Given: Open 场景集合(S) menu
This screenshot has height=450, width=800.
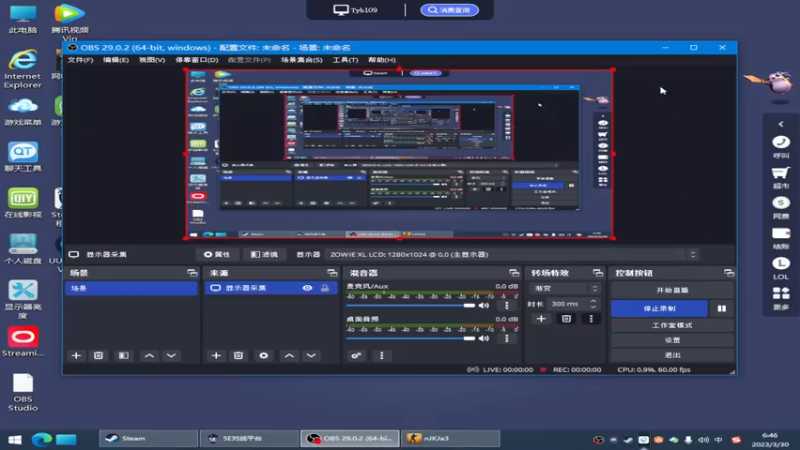Looking at the screenshot, I should 302,60.
